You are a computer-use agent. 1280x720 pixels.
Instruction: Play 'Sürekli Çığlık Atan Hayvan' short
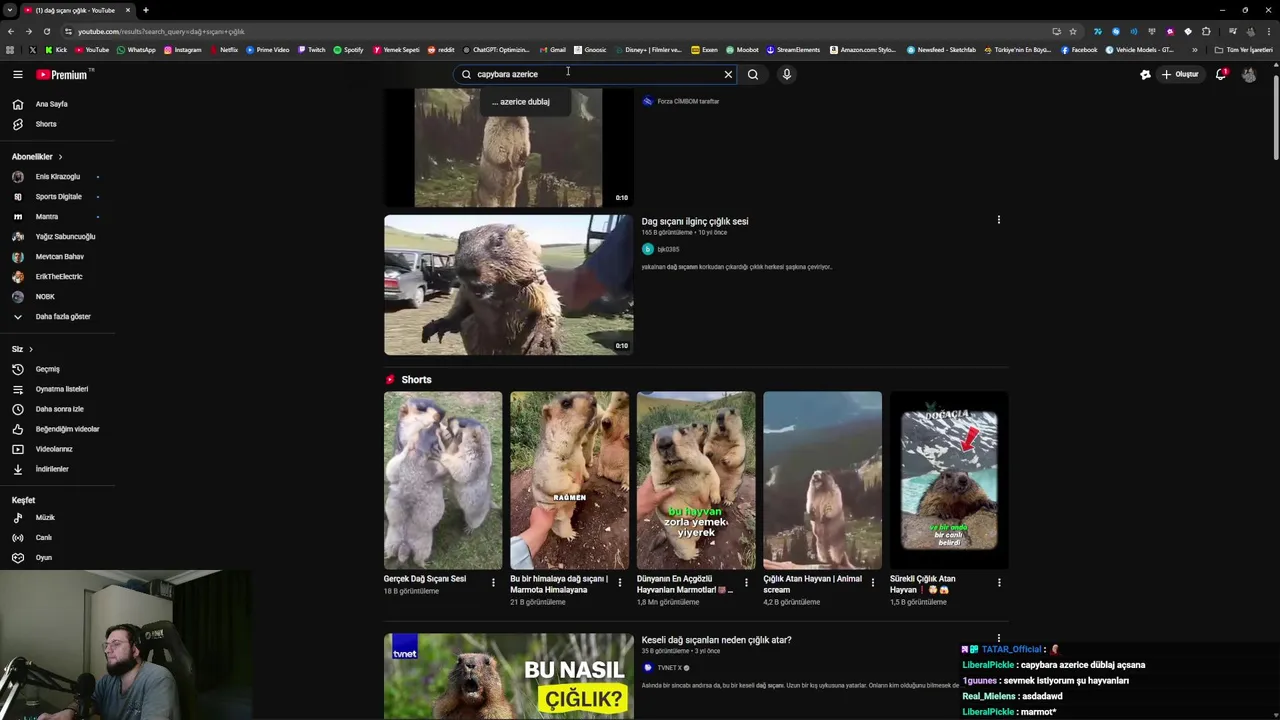tap(949, 480)
